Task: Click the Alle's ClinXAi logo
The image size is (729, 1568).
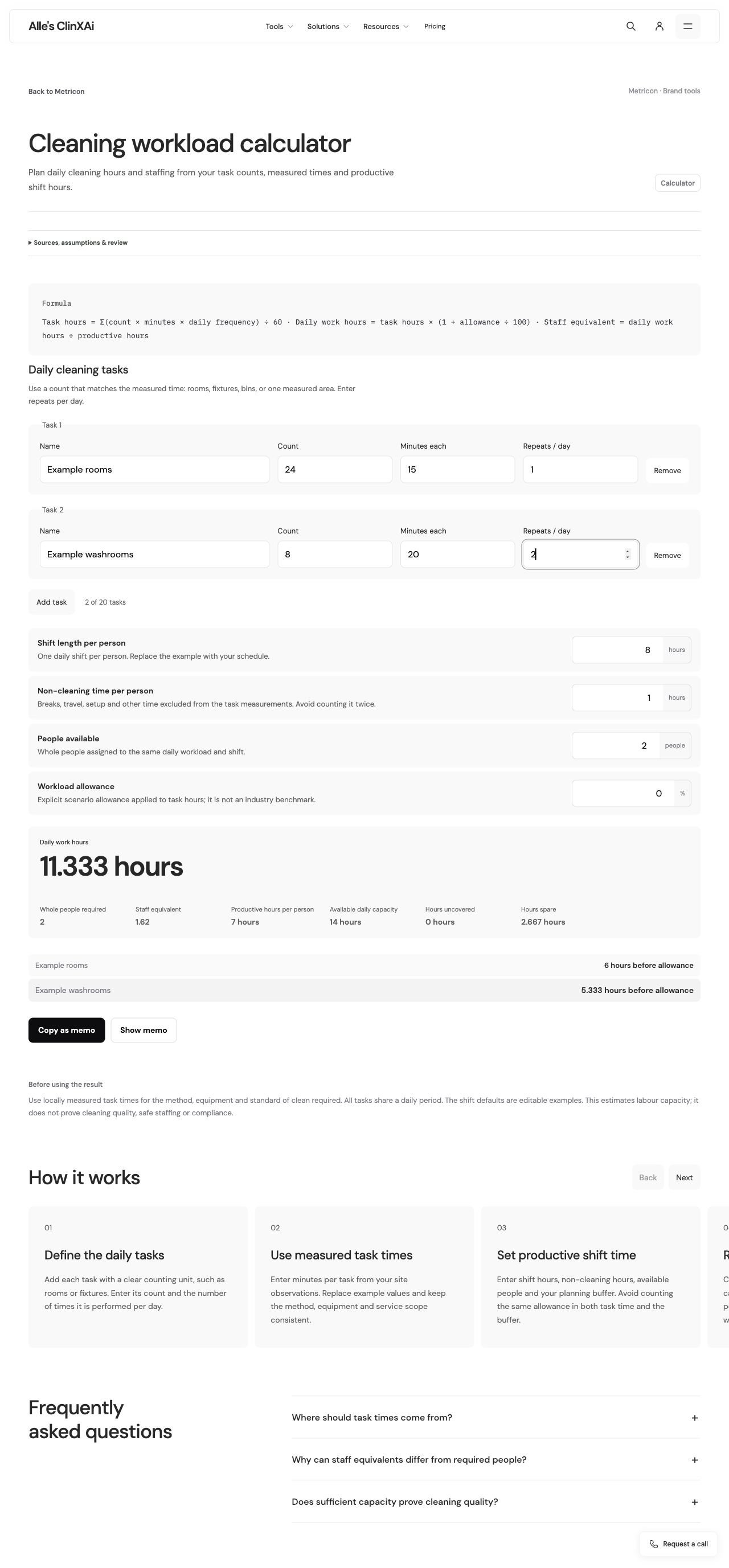Action: (61, 26)
